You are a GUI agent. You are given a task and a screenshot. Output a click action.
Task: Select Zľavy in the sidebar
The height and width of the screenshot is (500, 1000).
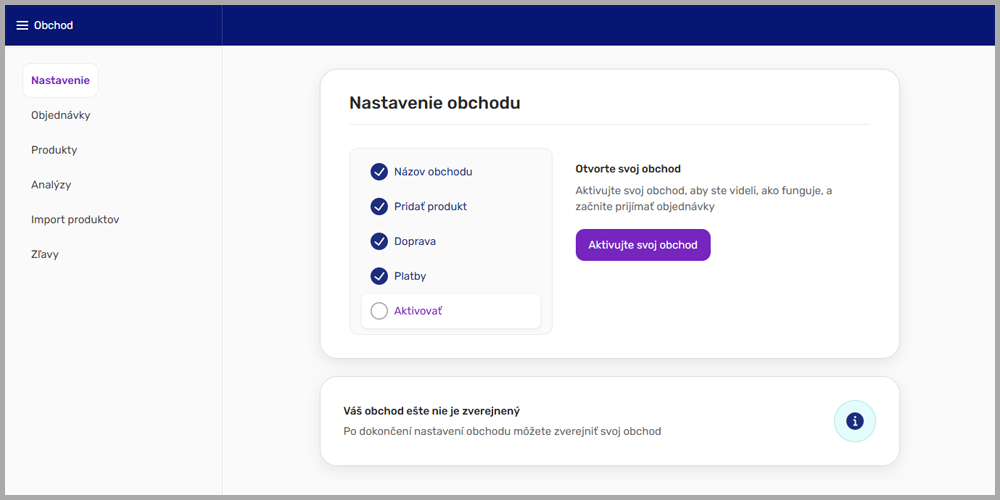45,254
